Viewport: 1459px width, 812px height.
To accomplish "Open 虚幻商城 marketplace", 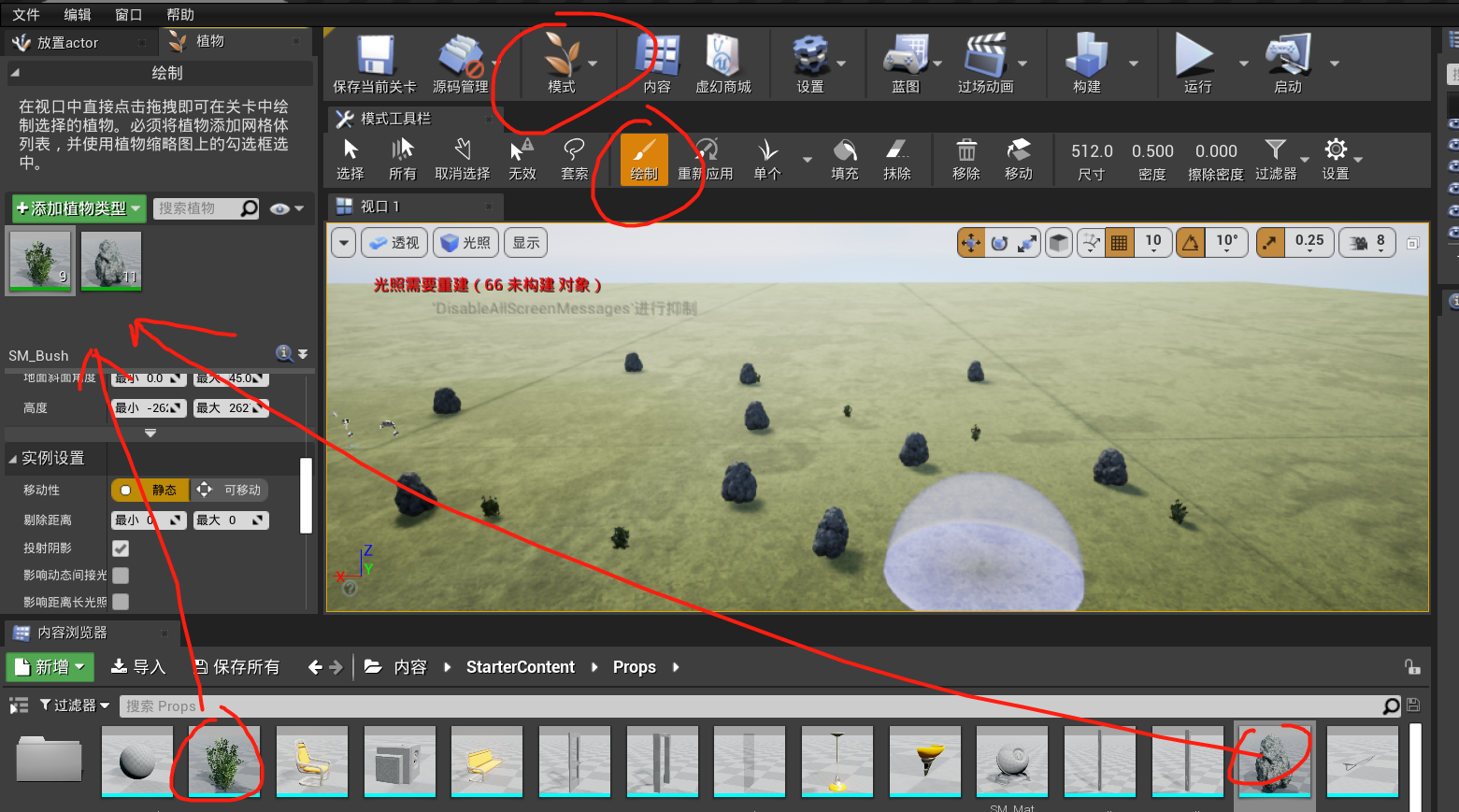I will 722,64.
